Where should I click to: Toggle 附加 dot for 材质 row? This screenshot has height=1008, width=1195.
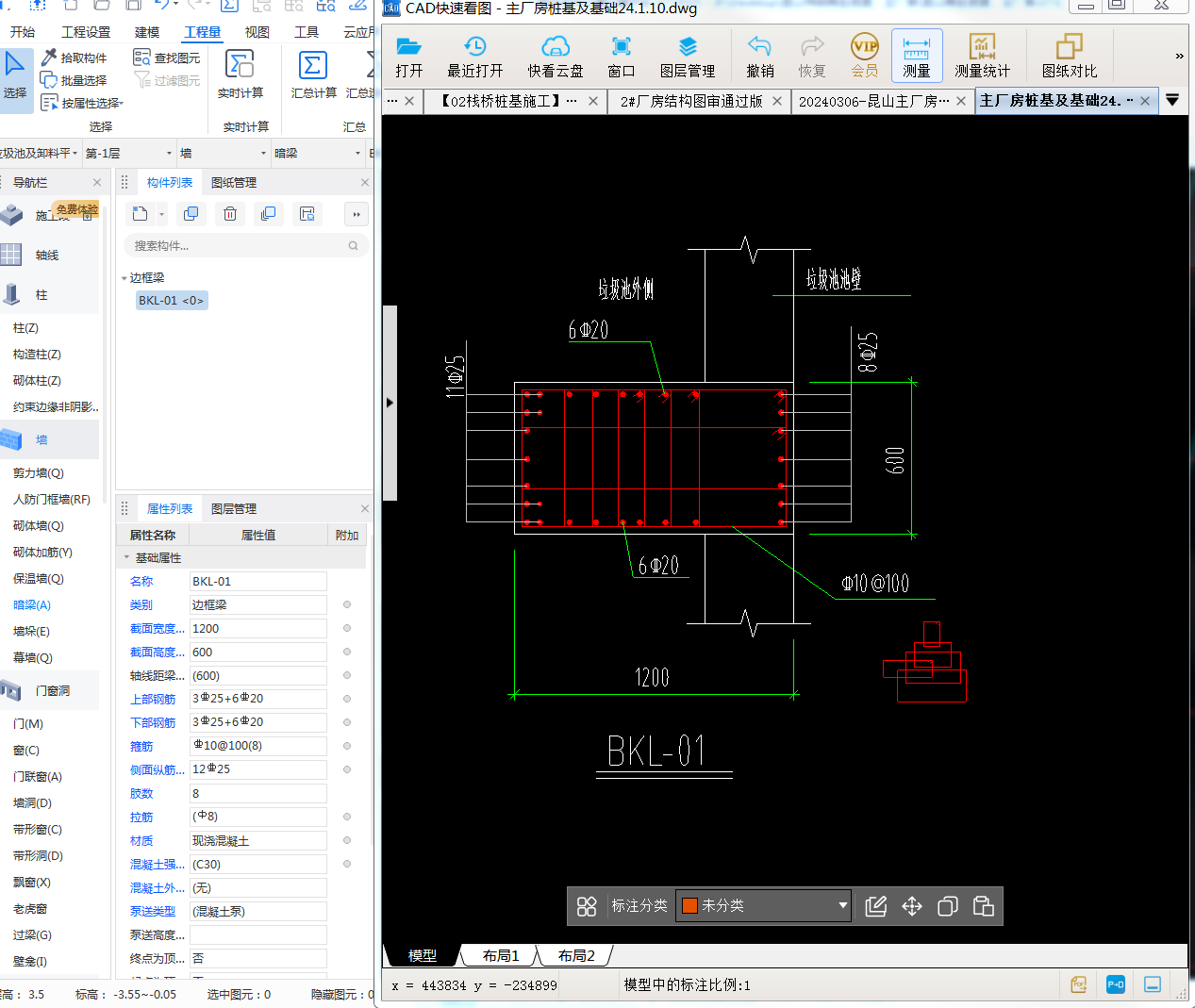click(347, 840)
